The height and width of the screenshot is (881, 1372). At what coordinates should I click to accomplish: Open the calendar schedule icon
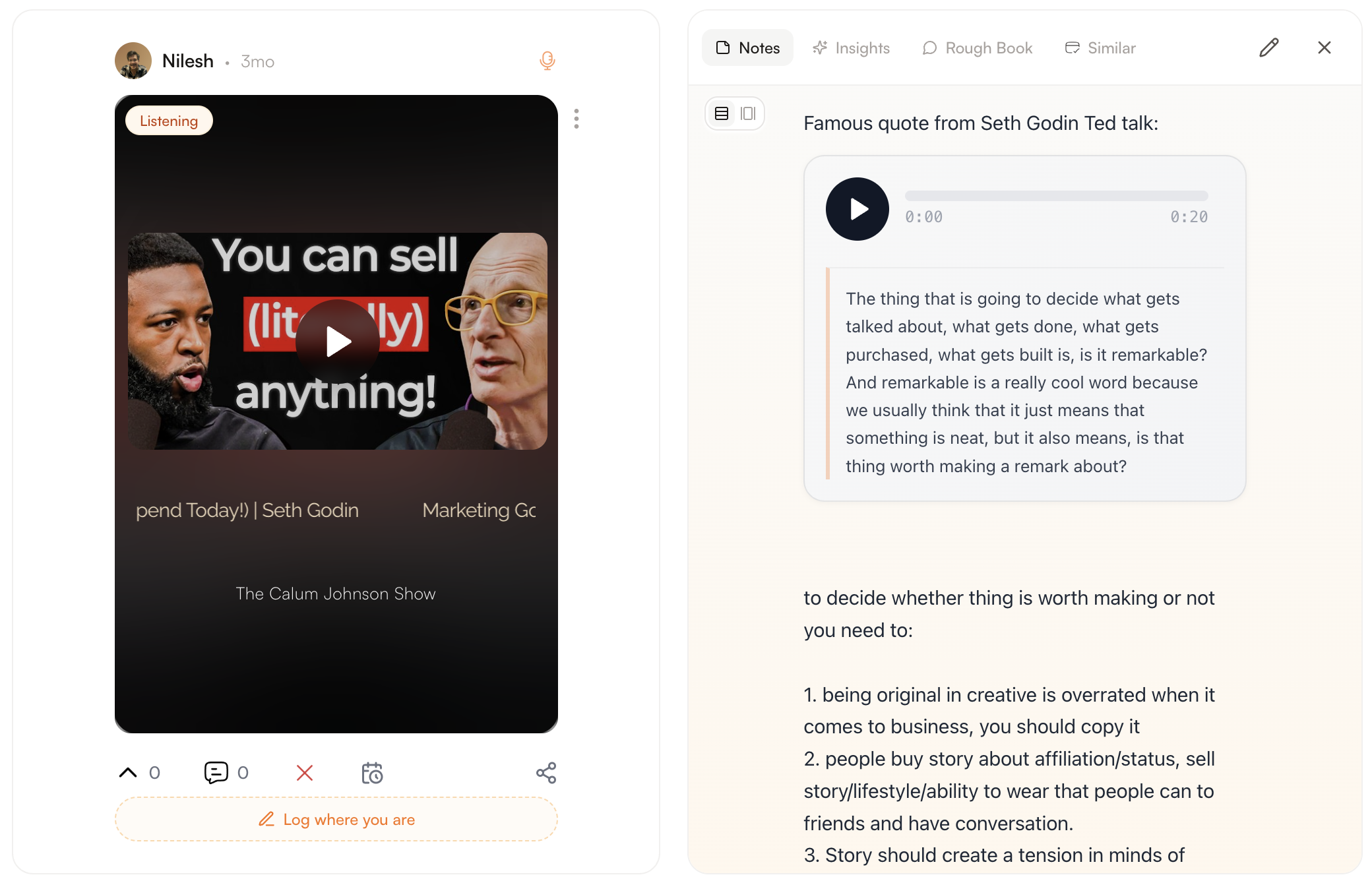(x=372, y=772)
